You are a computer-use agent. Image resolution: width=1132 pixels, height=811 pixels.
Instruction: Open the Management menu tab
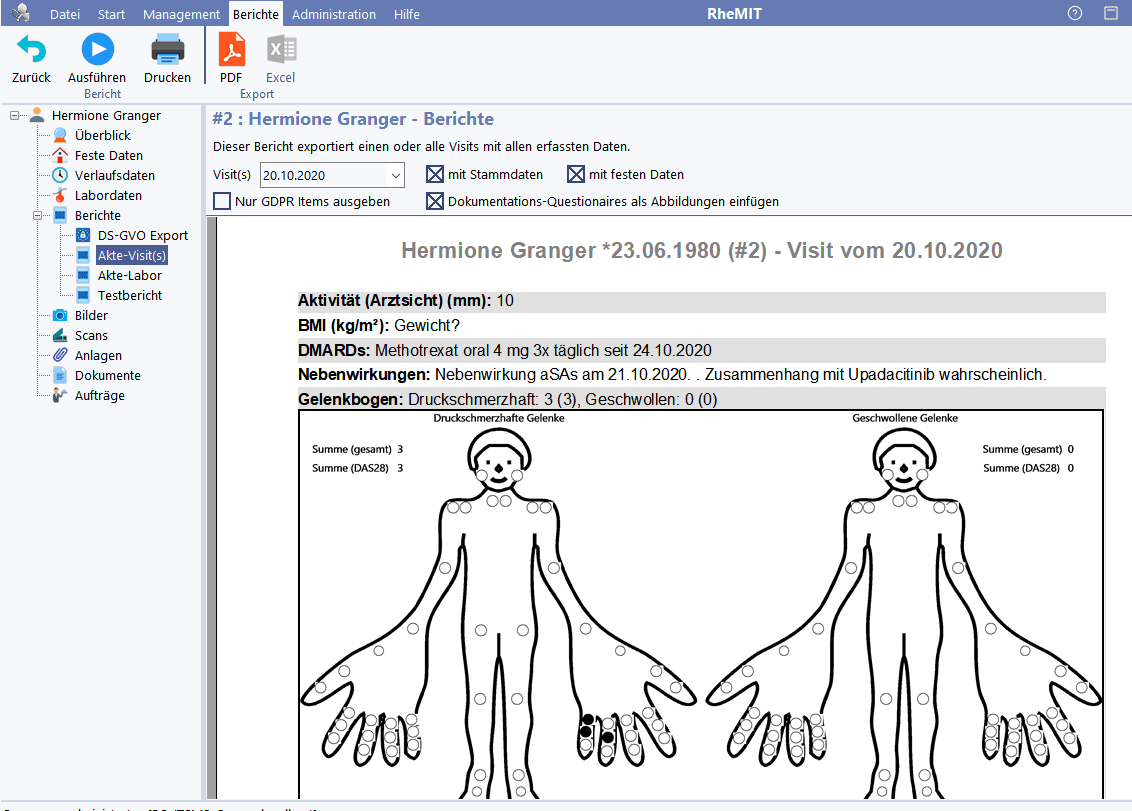tap(181, 14)
